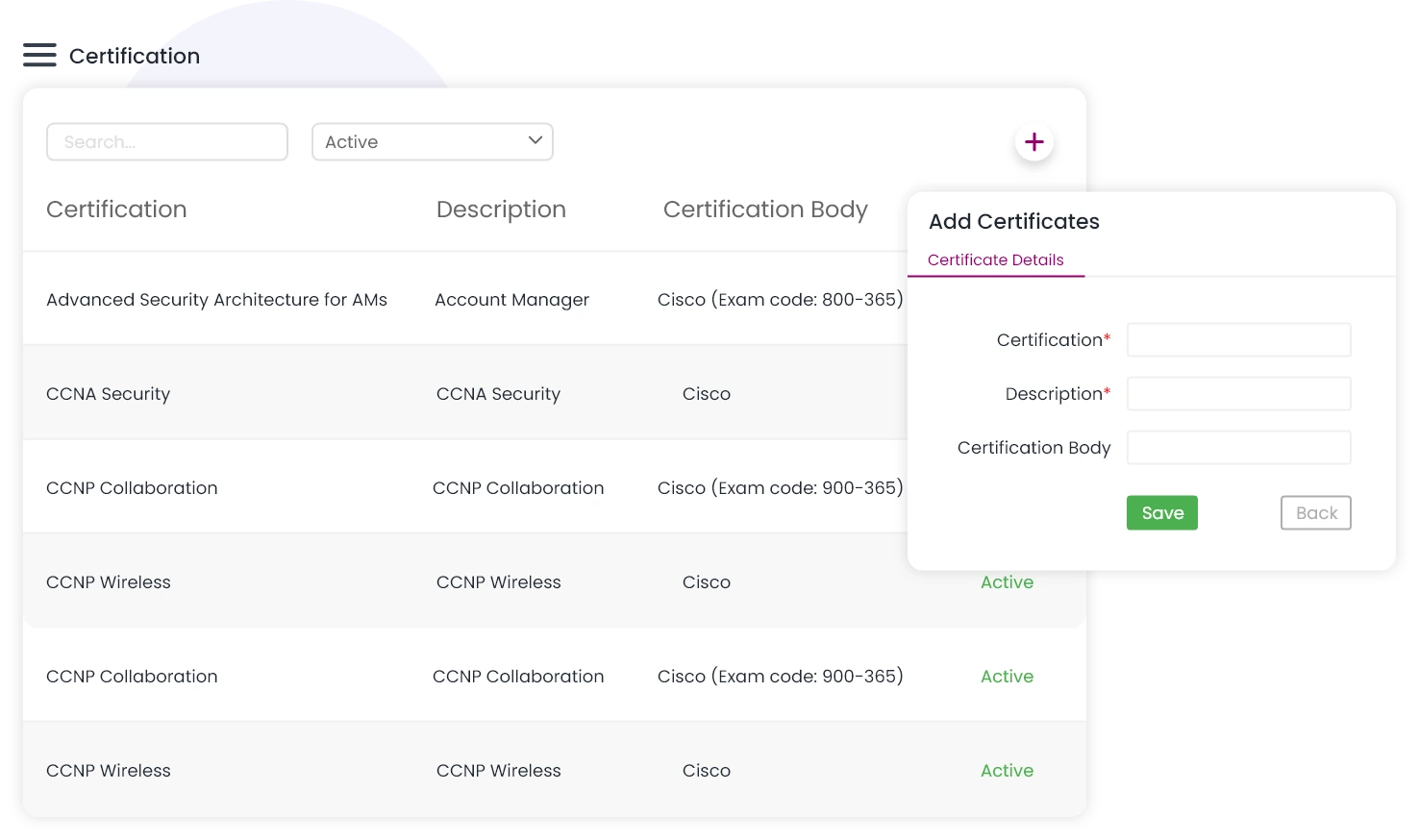1419x840 pixels.
Task: Open the Active status filter dropdown
Action: (x=432, y=142)
